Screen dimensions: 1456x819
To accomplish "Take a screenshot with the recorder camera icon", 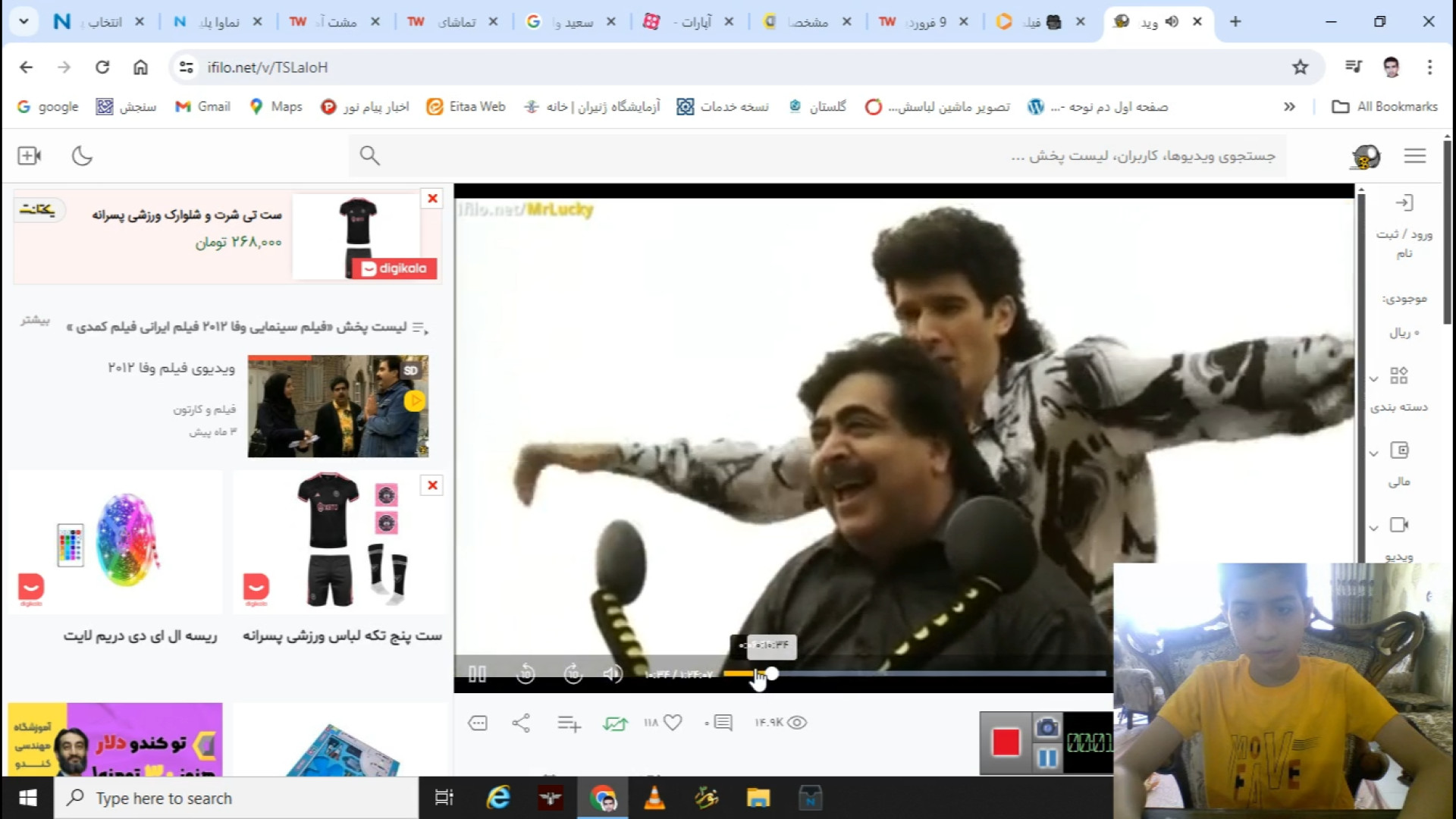I will coord(1047,727).
